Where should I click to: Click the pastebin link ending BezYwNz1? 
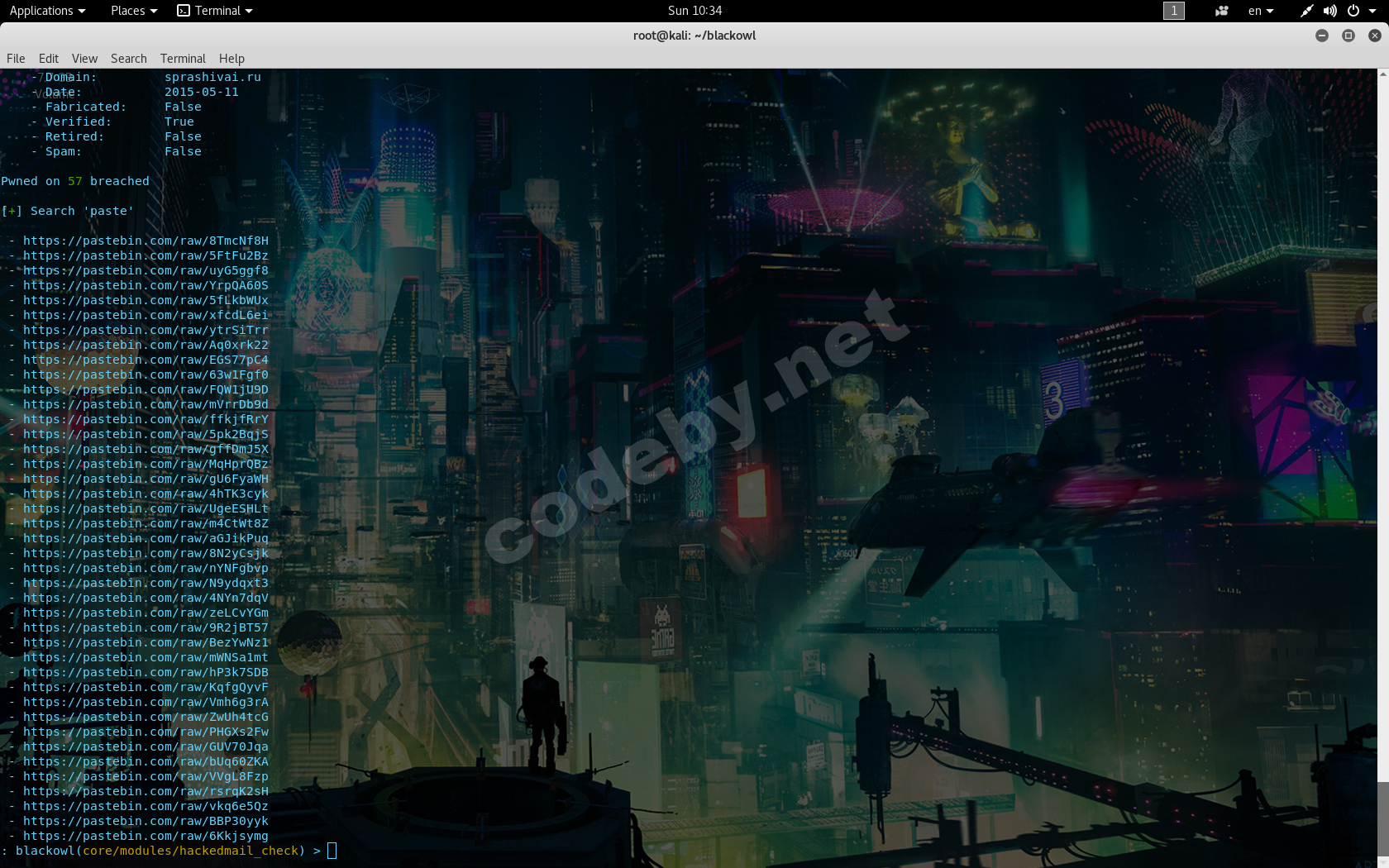click(x=146, y=642)
